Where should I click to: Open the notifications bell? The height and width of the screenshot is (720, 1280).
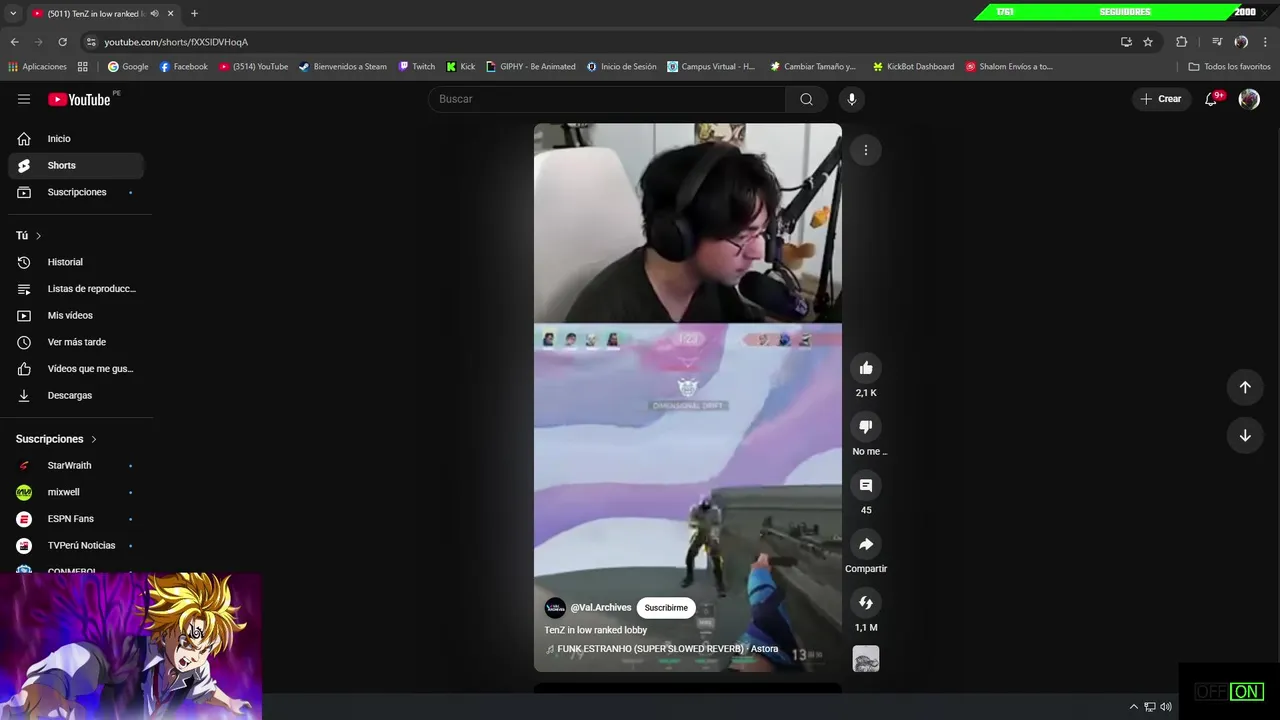point(1211,99)
